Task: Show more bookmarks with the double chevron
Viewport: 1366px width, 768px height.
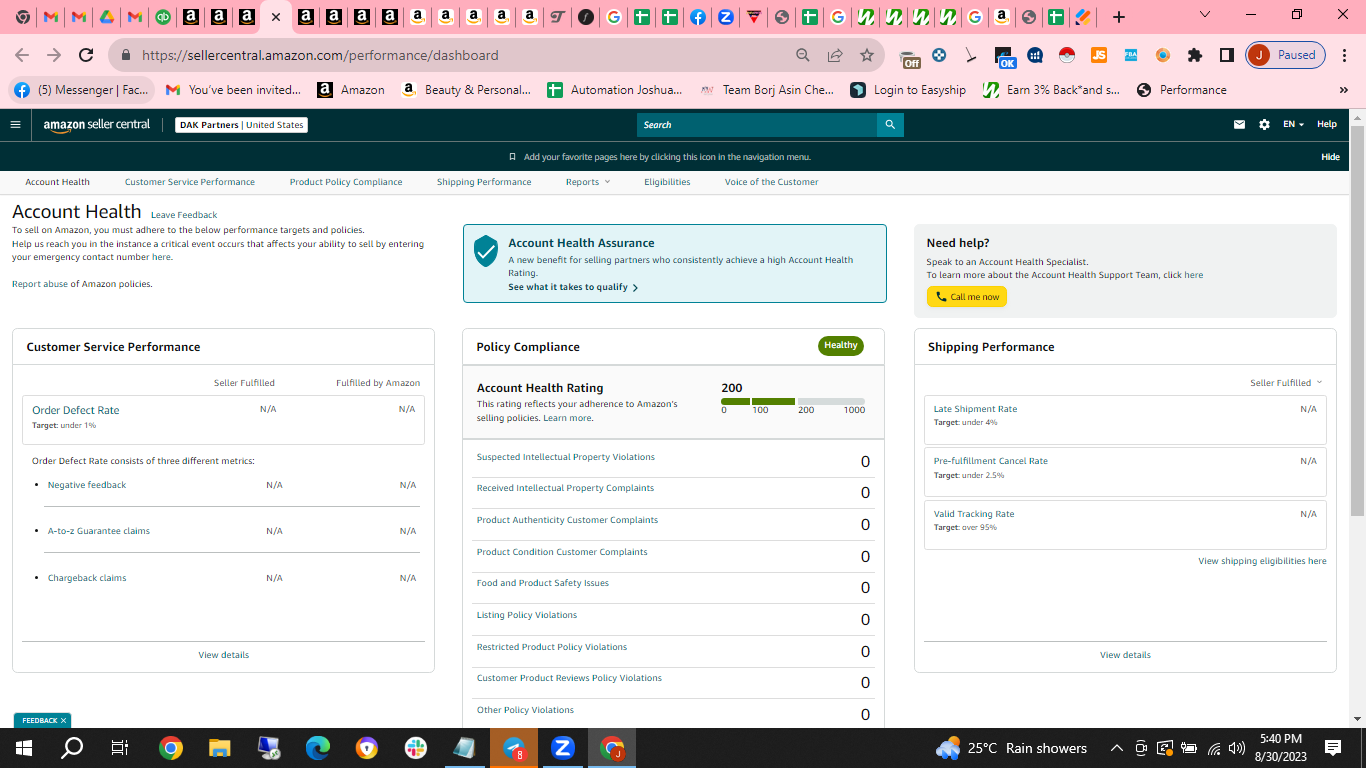Action: click(1343, 90)
